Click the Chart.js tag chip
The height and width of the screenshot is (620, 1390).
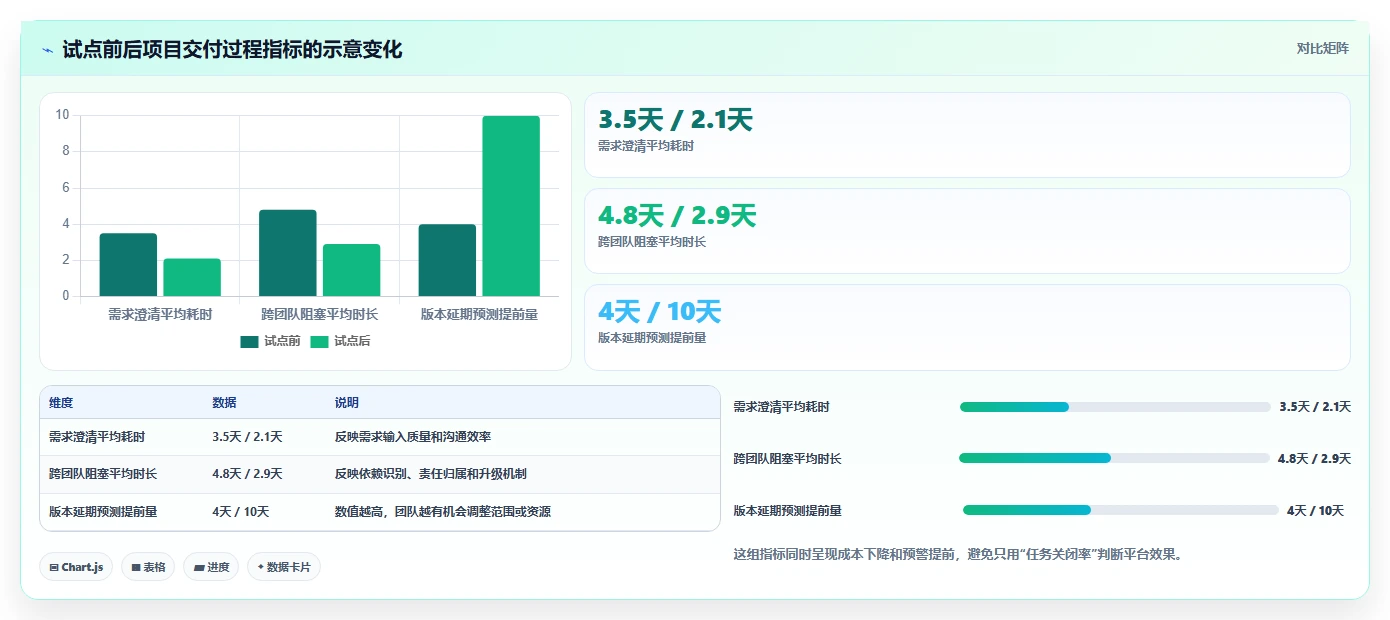76,567
